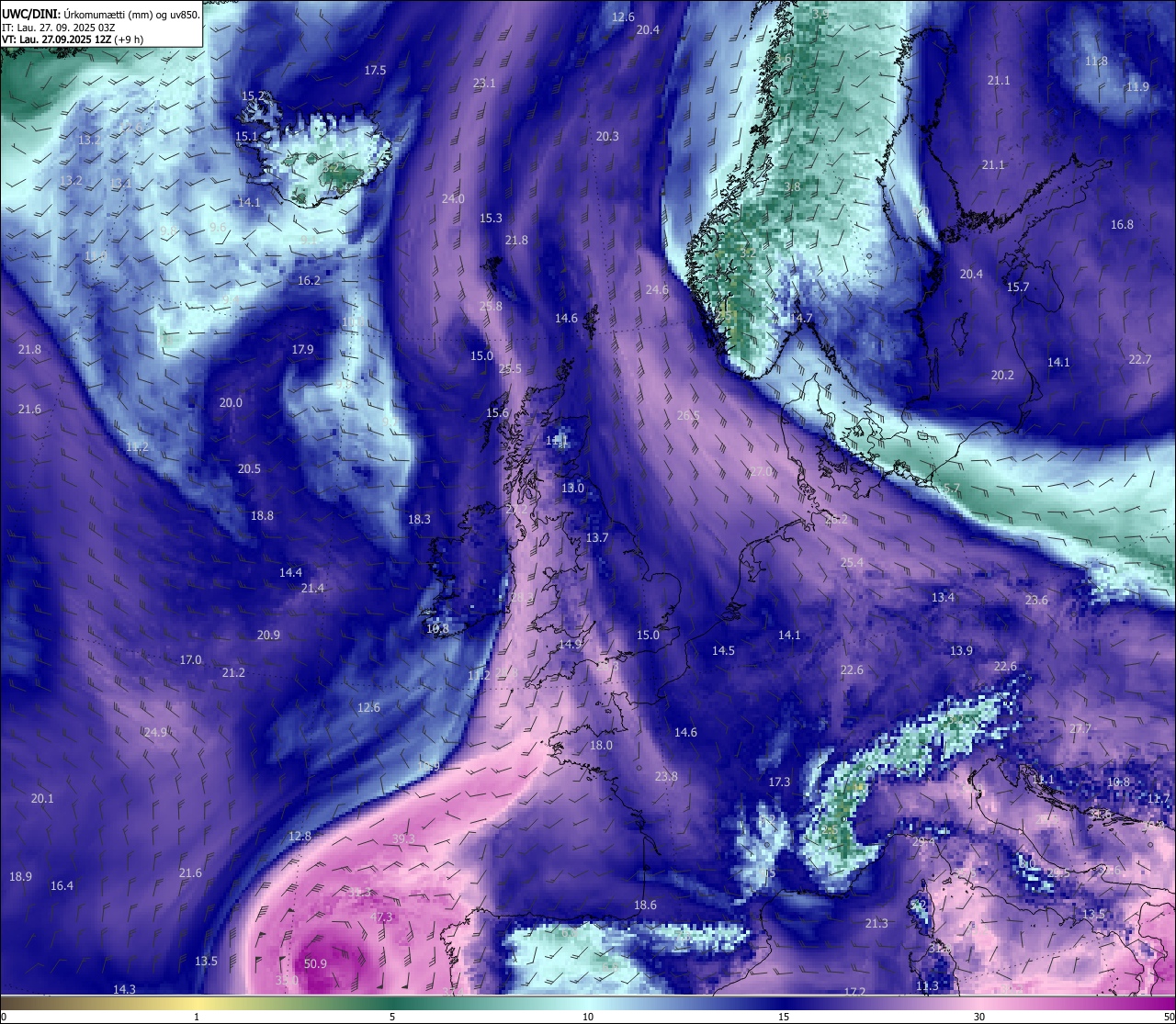The height and width of the screenshot is (1024, 1176).
Task: Click the 18.3 value label
Action: tap(419, 519)
